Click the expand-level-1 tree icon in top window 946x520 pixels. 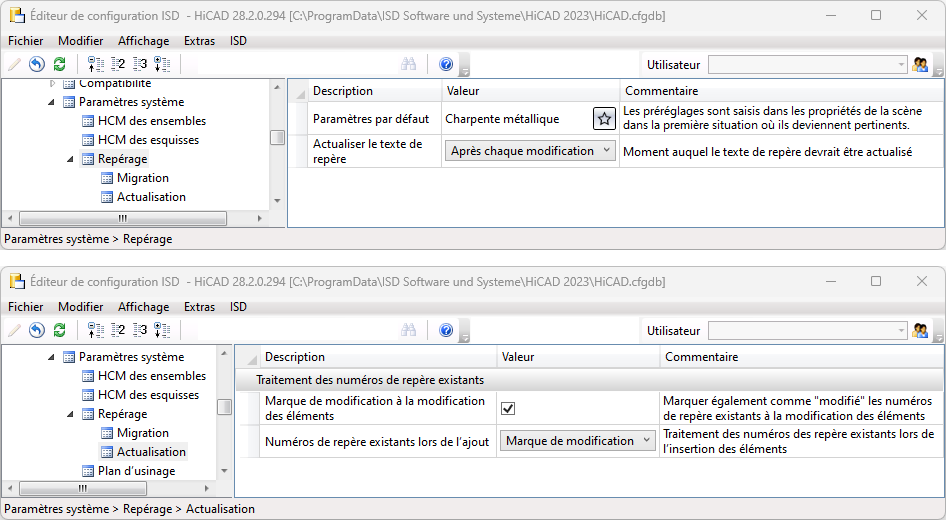[x=95, y=64]
